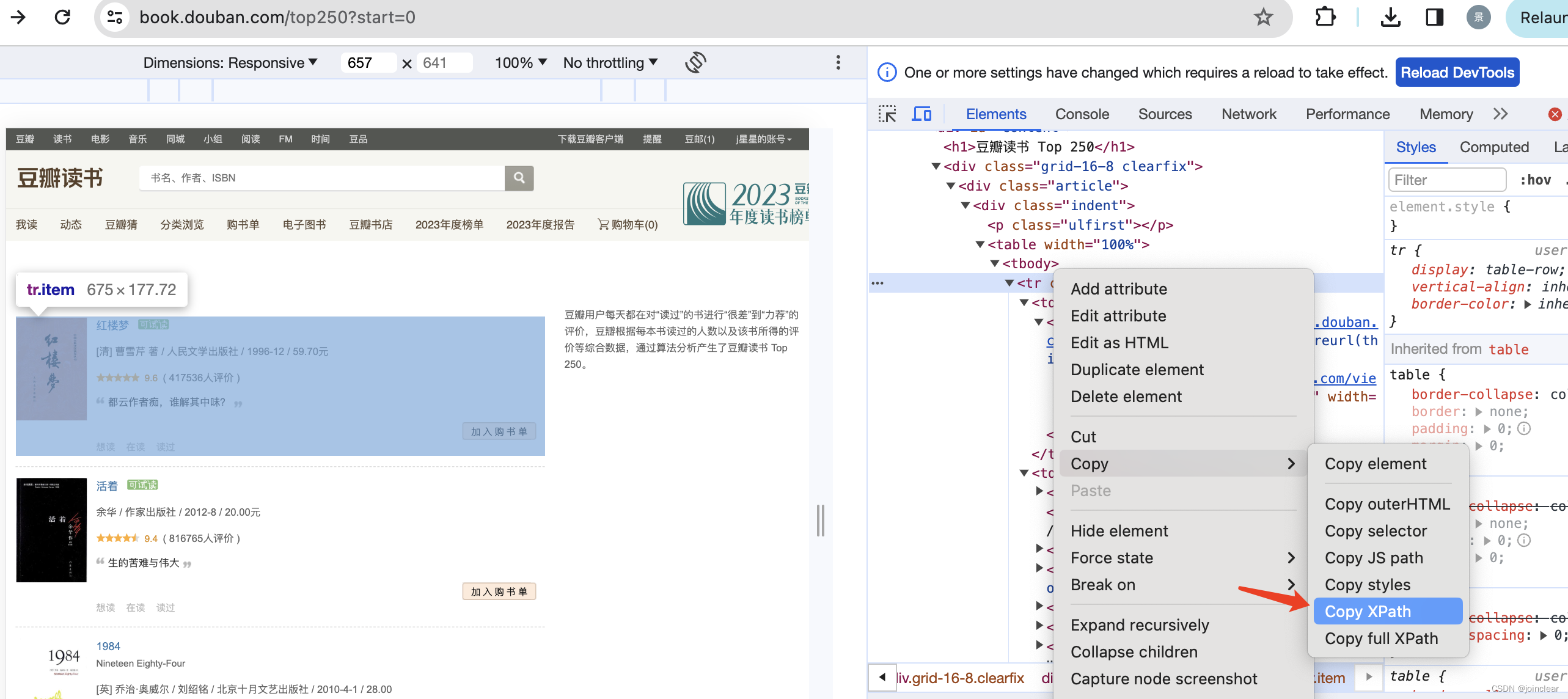Choose Copy selector from submenu
The height and width of the screenshot is (699, 1568).
[x=1388, y=531]
